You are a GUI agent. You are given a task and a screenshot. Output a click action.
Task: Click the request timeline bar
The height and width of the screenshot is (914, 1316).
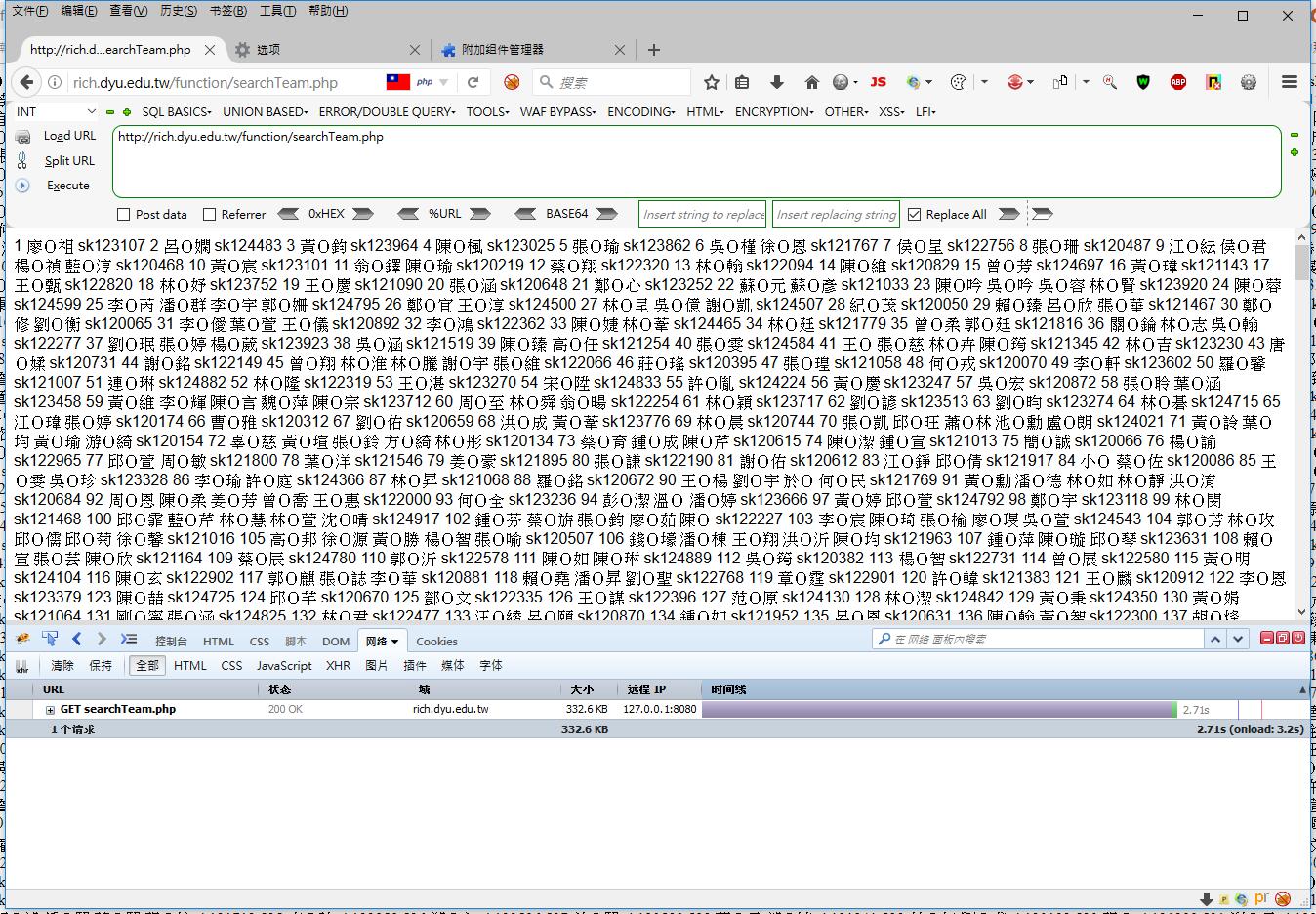[x=939, y=710]
